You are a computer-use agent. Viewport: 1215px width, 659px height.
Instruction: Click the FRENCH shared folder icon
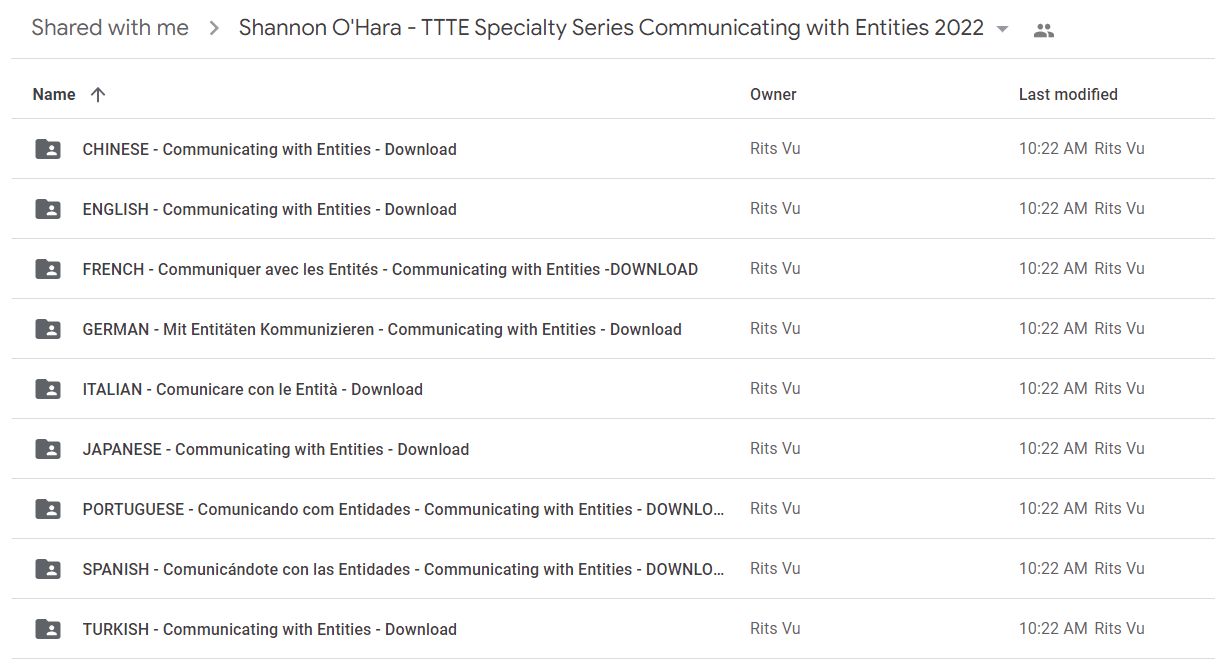47,269
